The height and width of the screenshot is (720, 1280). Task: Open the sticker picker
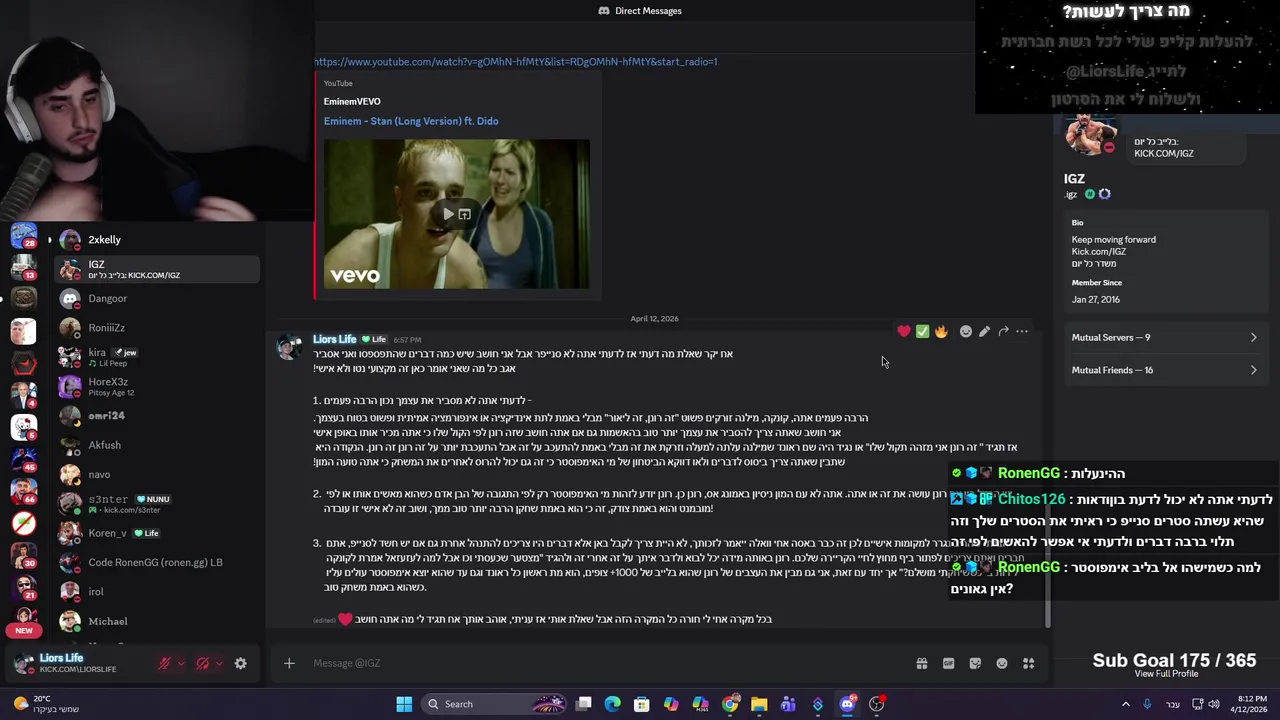pyautogui.click(x=975, y=663)
